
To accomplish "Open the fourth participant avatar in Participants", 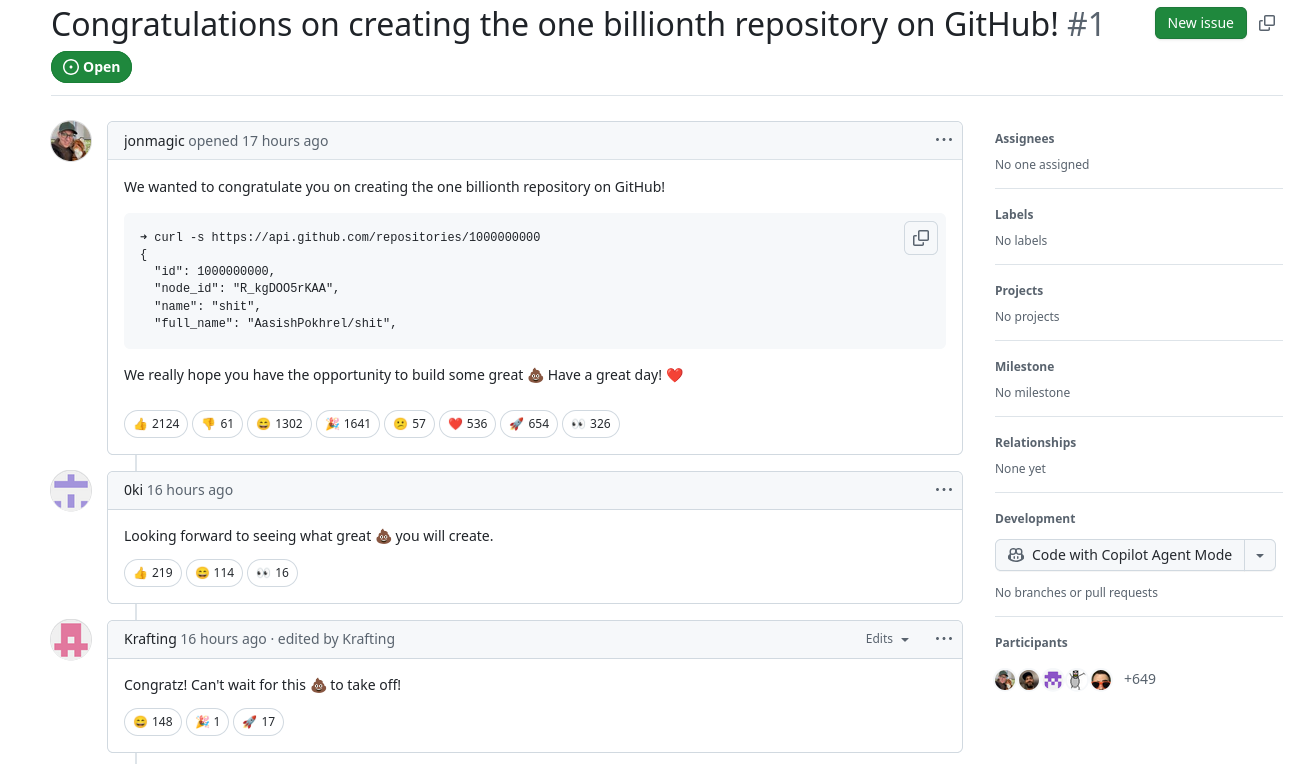I will 1077,680.
